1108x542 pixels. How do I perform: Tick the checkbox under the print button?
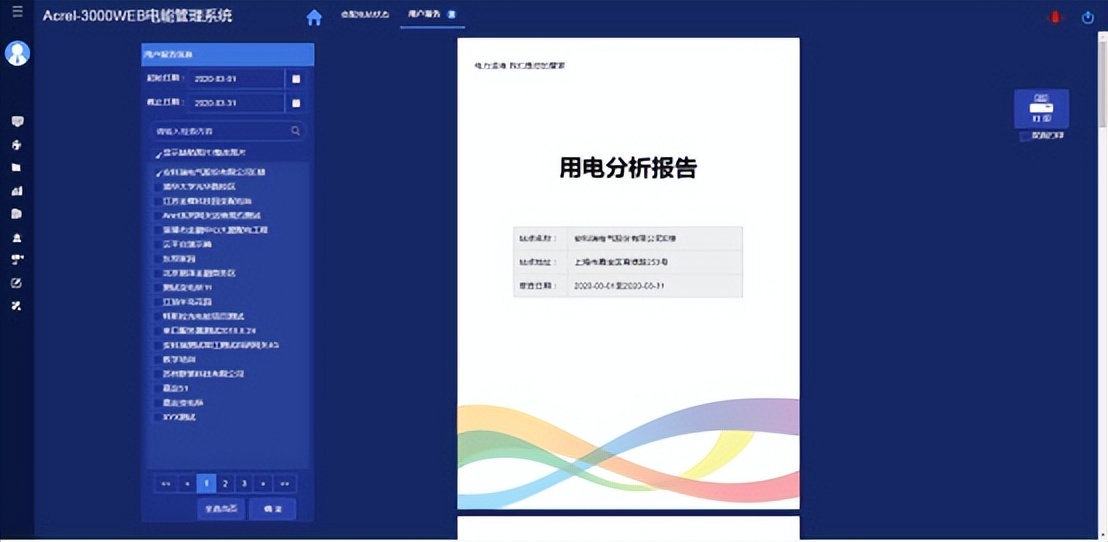pos(1024,136)
